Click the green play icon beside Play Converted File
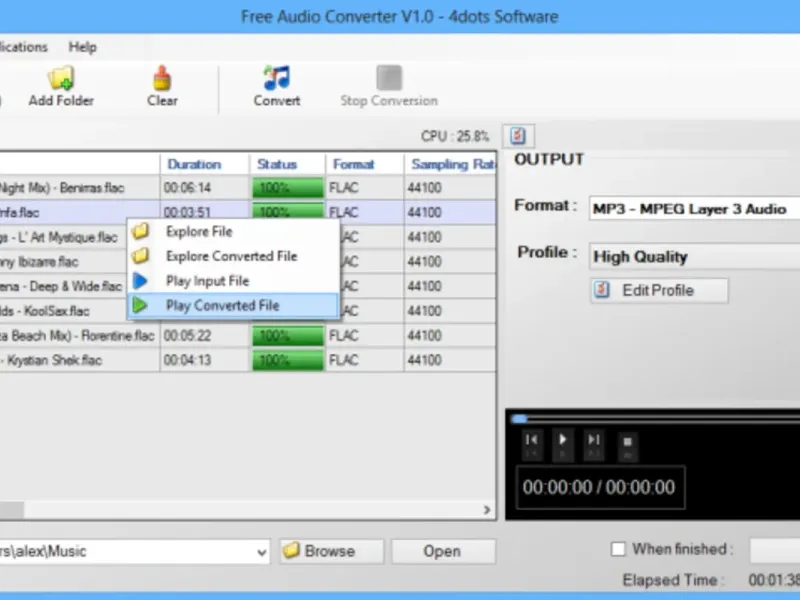Viewport: 800px width, 600px height. 140,305
